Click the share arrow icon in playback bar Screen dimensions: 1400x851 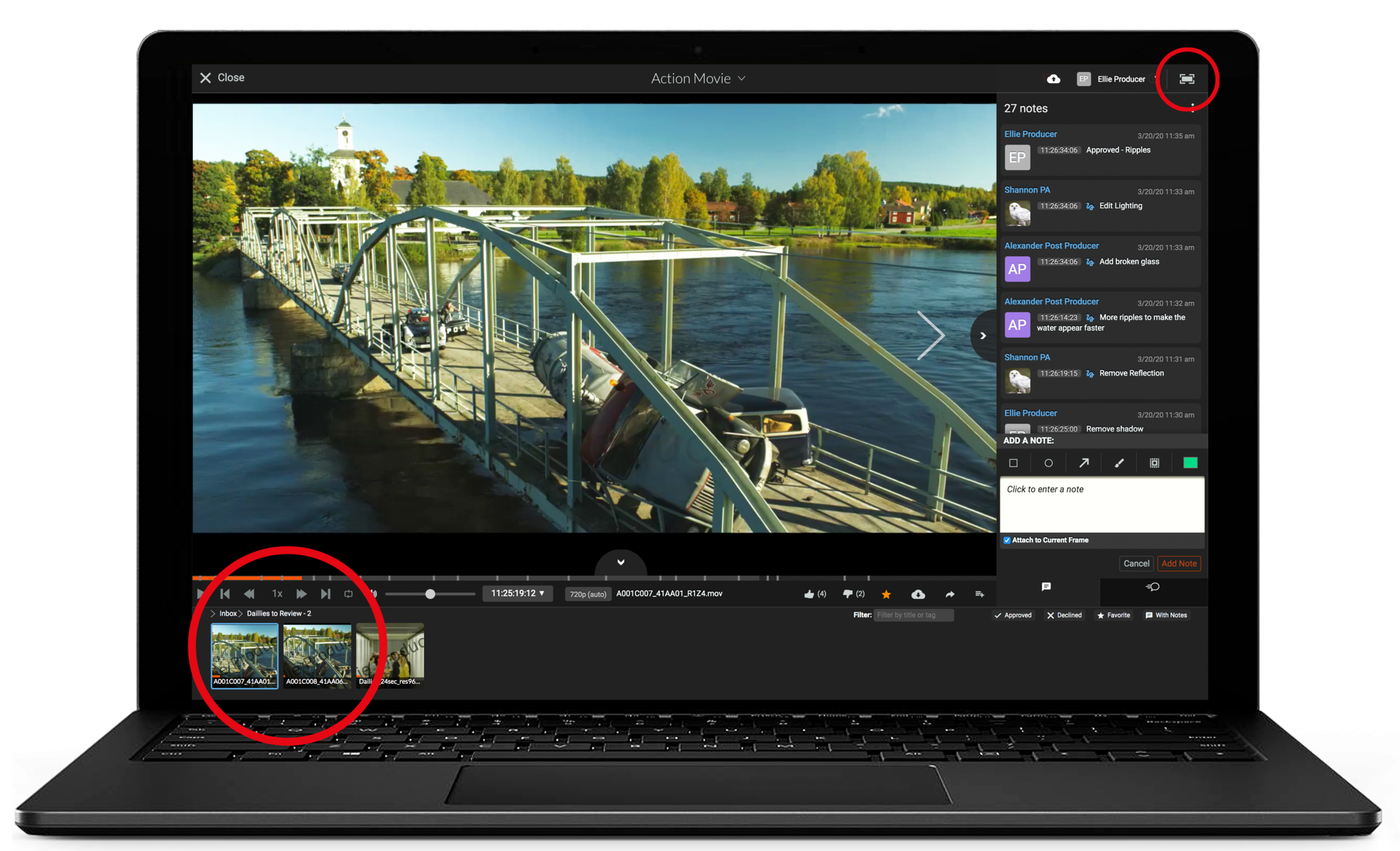(949, 594)
